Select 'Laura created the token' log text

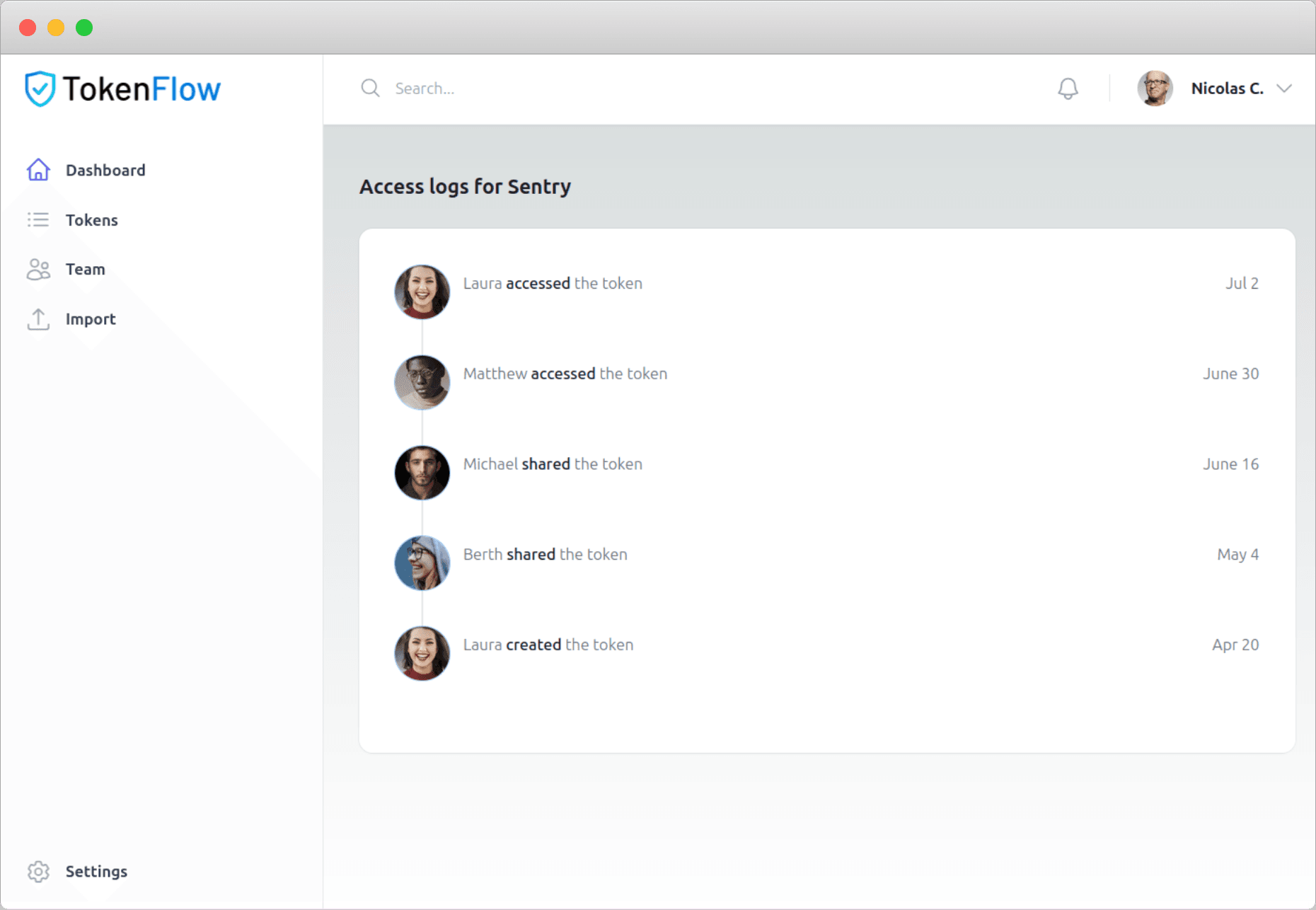pyautogui.click(x=548, y=645)
